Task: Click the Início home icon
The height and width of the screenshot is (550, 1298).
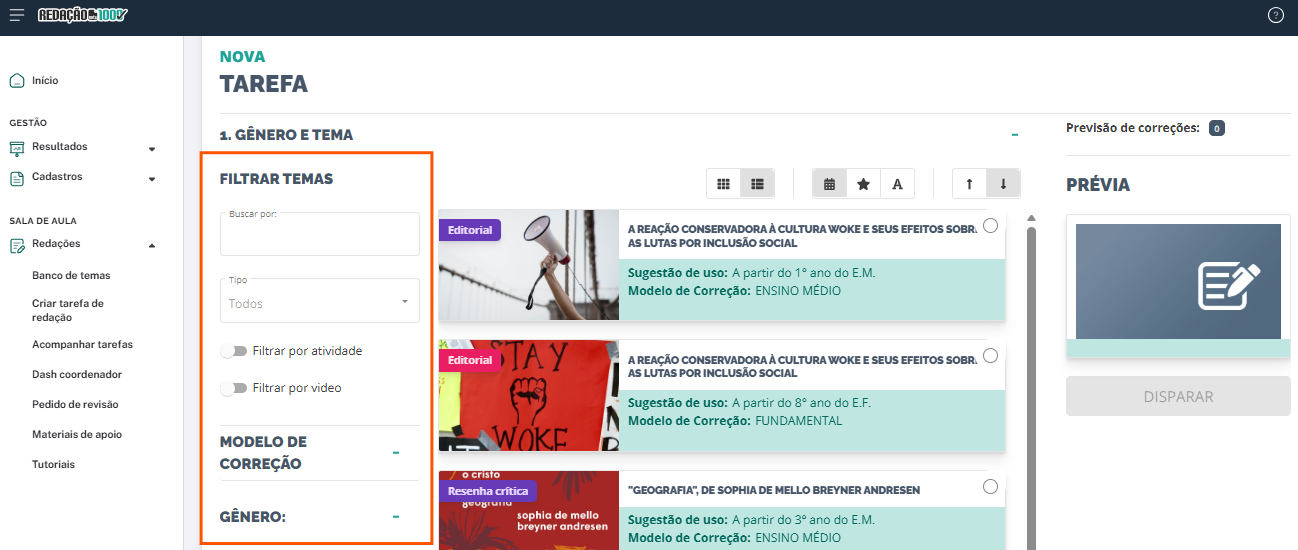Action: tap(16, 81)
